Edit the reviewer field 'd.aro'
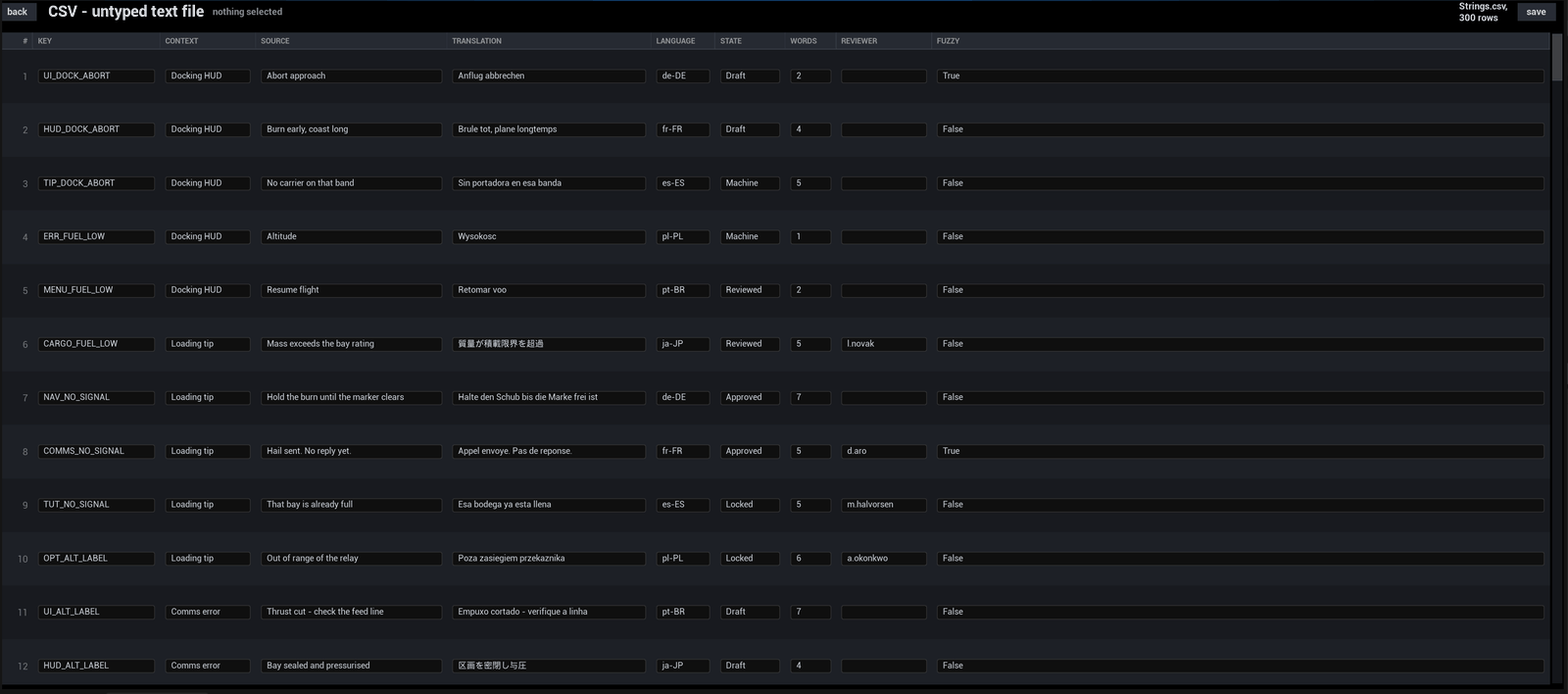Screen dimensions: 1568x694 point(884,452)
